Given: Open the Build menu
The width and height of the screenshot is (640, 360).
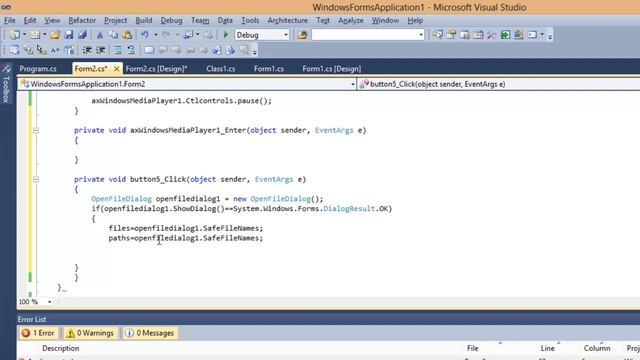Looking at the screenshot, I should point(144,20).
